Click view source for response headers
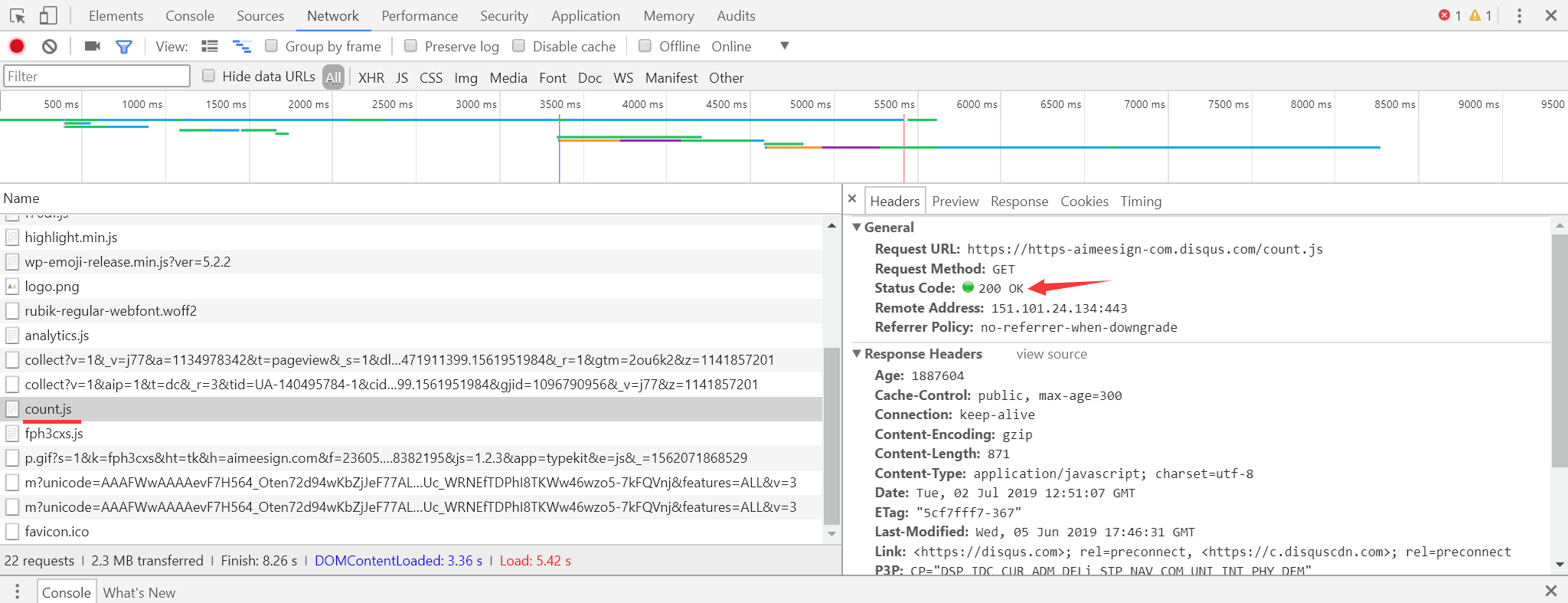Viewport: 1568px width, 603px height. [x=1051, y=354]
